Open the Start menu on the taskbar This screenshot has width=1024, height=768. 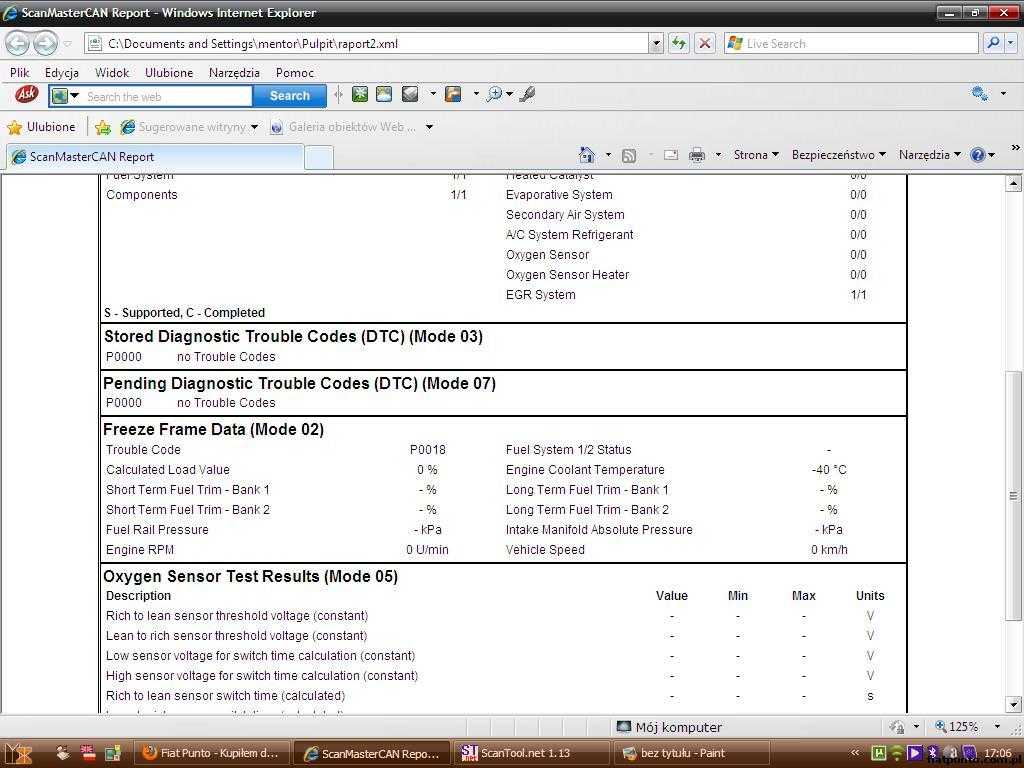click(18, 754)
